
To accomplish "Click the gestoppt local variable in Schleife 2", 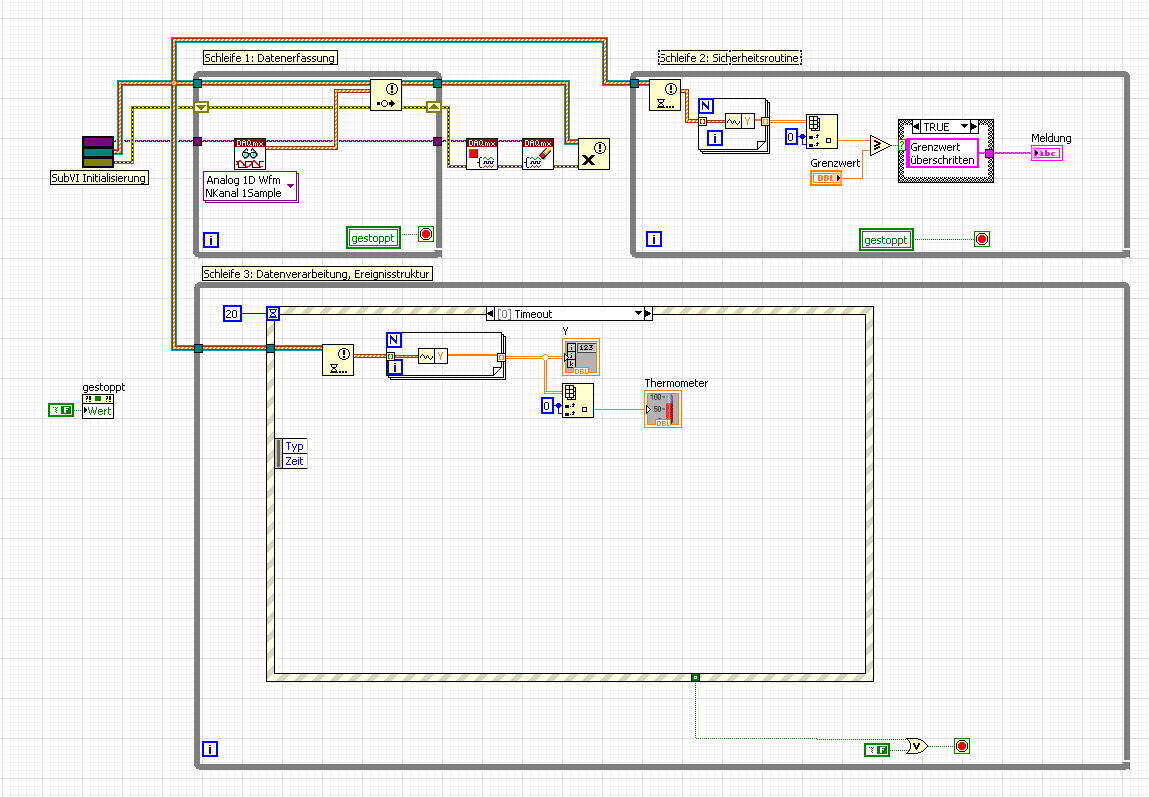I will tap(886, 240).
